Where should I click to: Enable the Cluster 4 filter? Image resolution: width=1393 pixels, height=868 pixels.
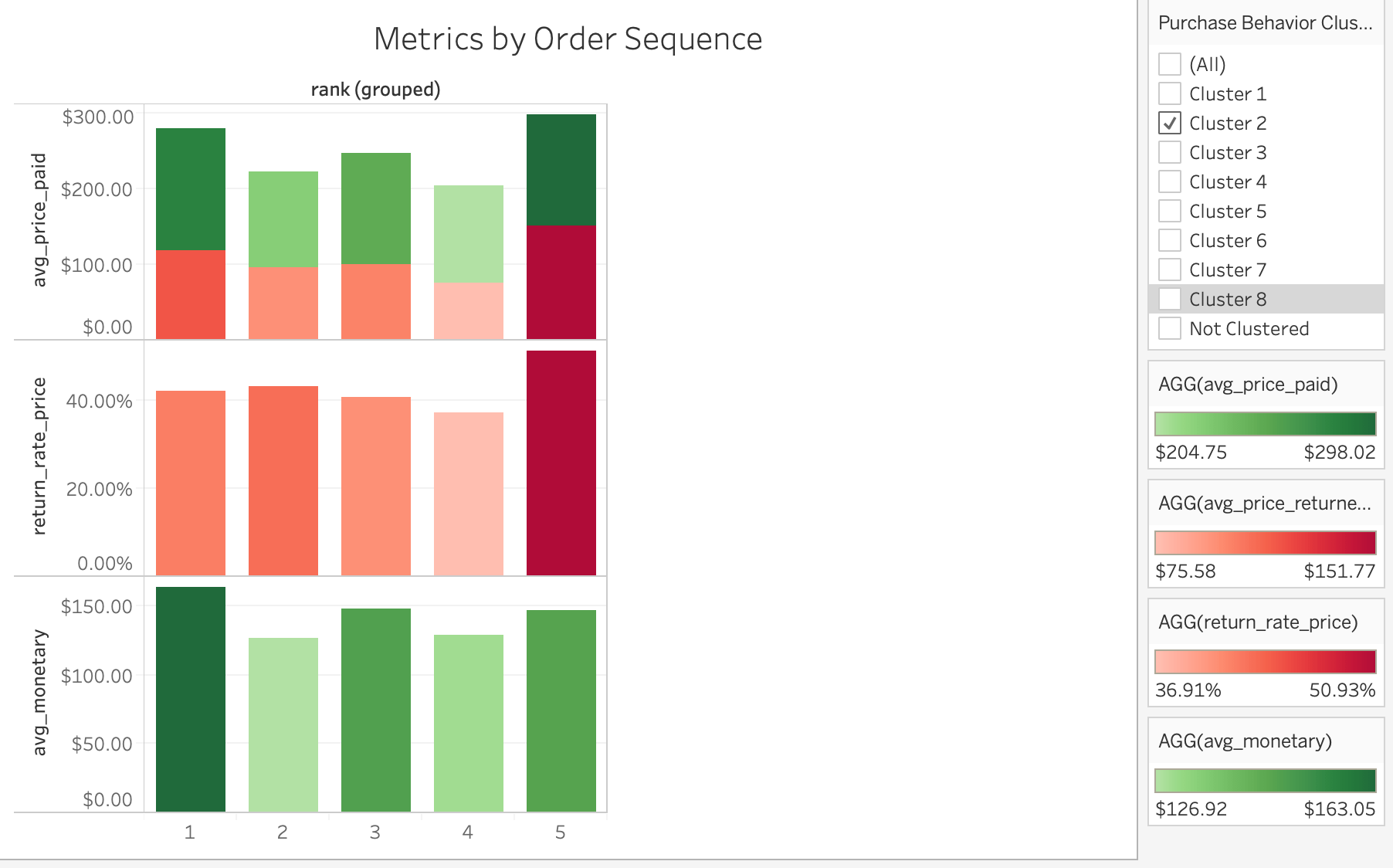(x=1168, y=181)
